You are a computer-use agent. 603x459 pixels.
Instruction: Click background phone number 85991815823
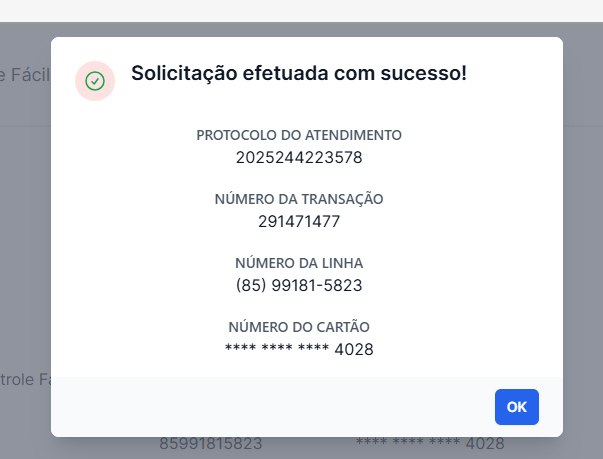(x=210, y=444)
